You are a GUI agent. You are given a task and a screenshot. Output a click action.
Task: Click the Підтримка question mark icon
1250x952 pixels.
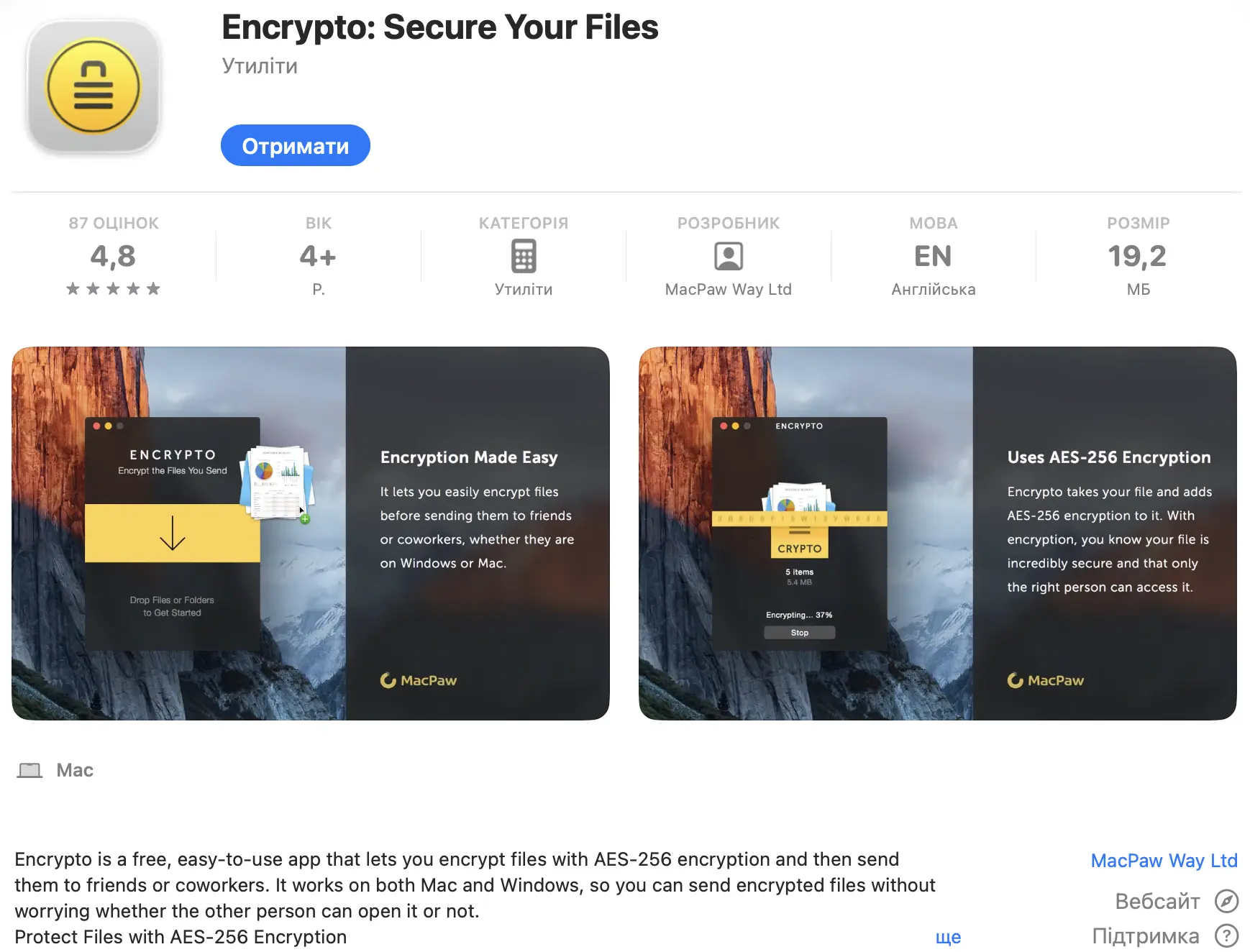coord(1226,935)
